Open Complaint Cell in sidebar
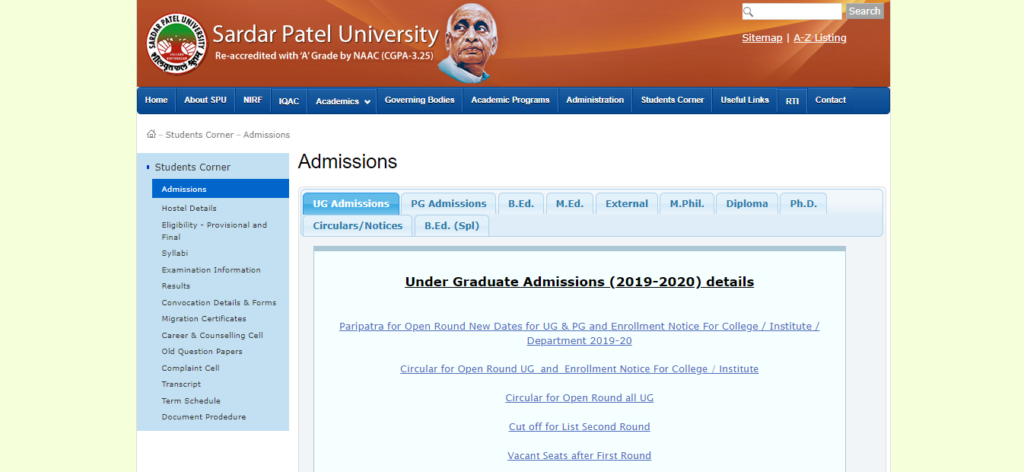This screenshot has height=472, width=1024. (190, 368)
